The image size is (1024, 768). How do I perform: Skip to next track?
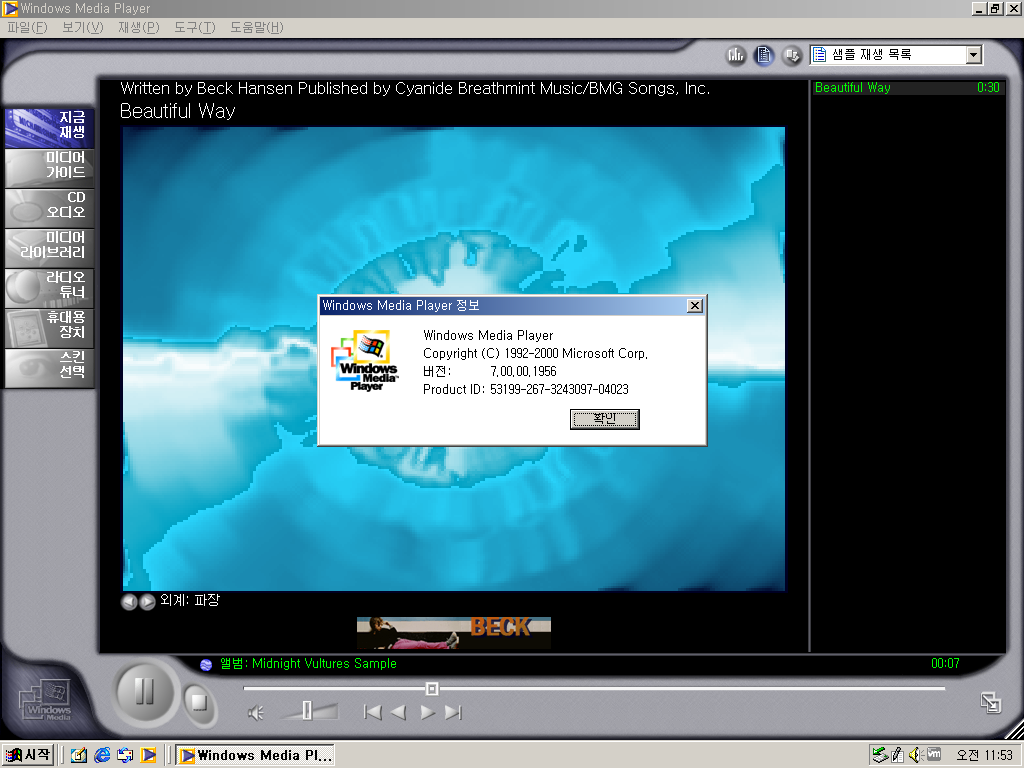pyautogui.click(x=453, y=712)
